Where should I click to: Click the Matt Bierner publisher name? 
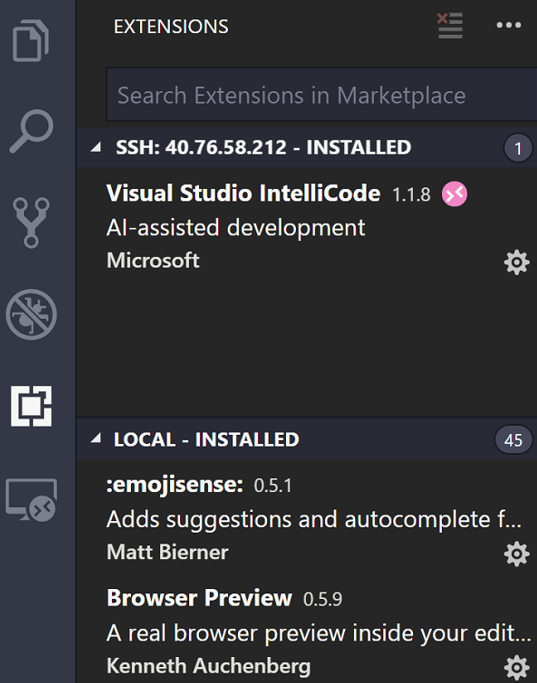[167, 552]
